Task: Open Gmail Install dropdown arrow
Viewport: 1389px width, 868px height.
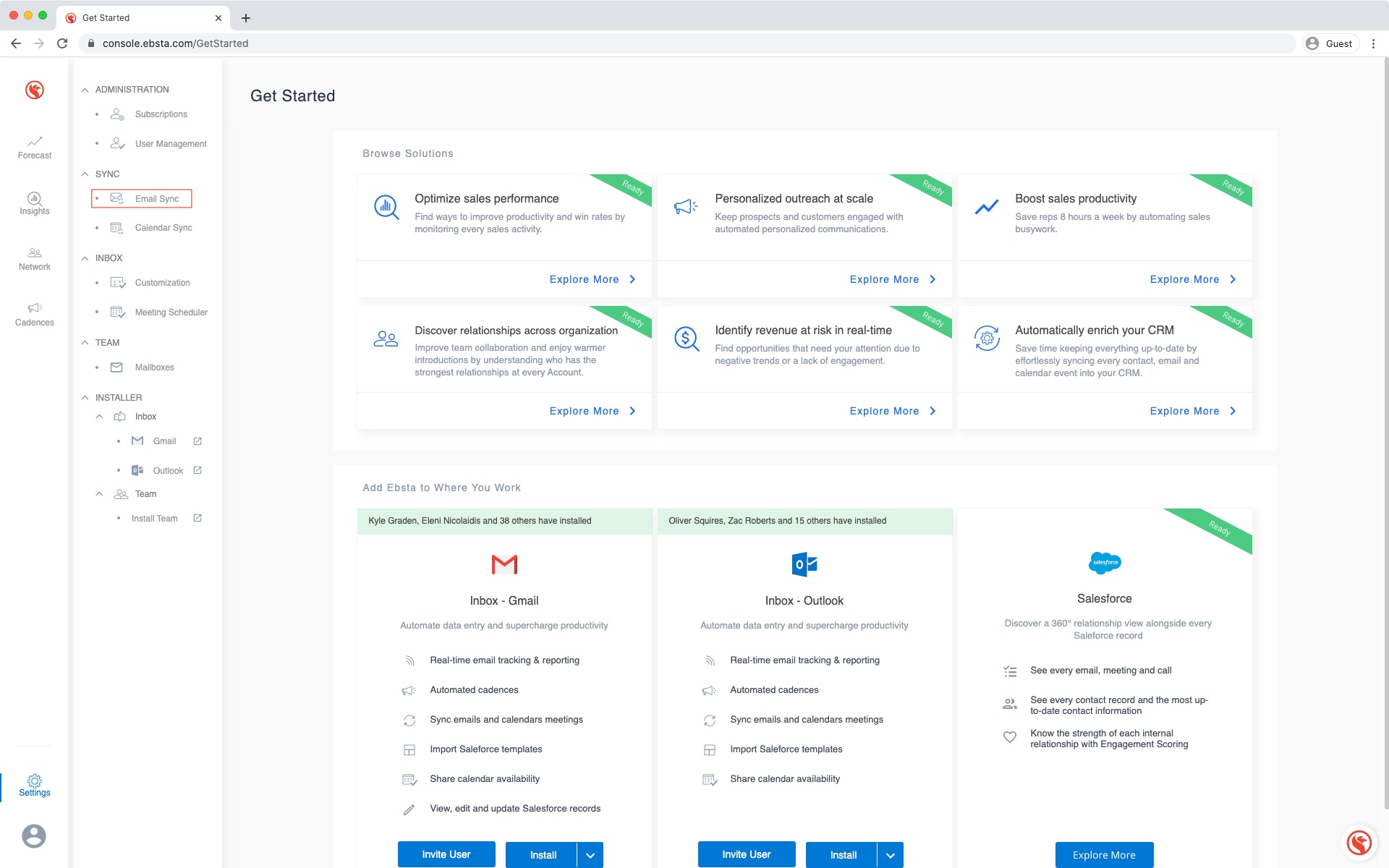Action: (x=590, y=855)
